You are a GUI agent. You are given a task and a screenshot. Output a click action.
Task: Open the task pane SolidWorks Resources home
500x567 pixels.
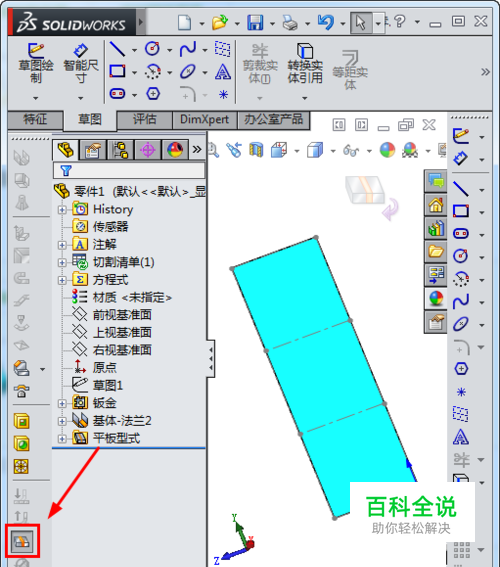(x=436, y=205)
